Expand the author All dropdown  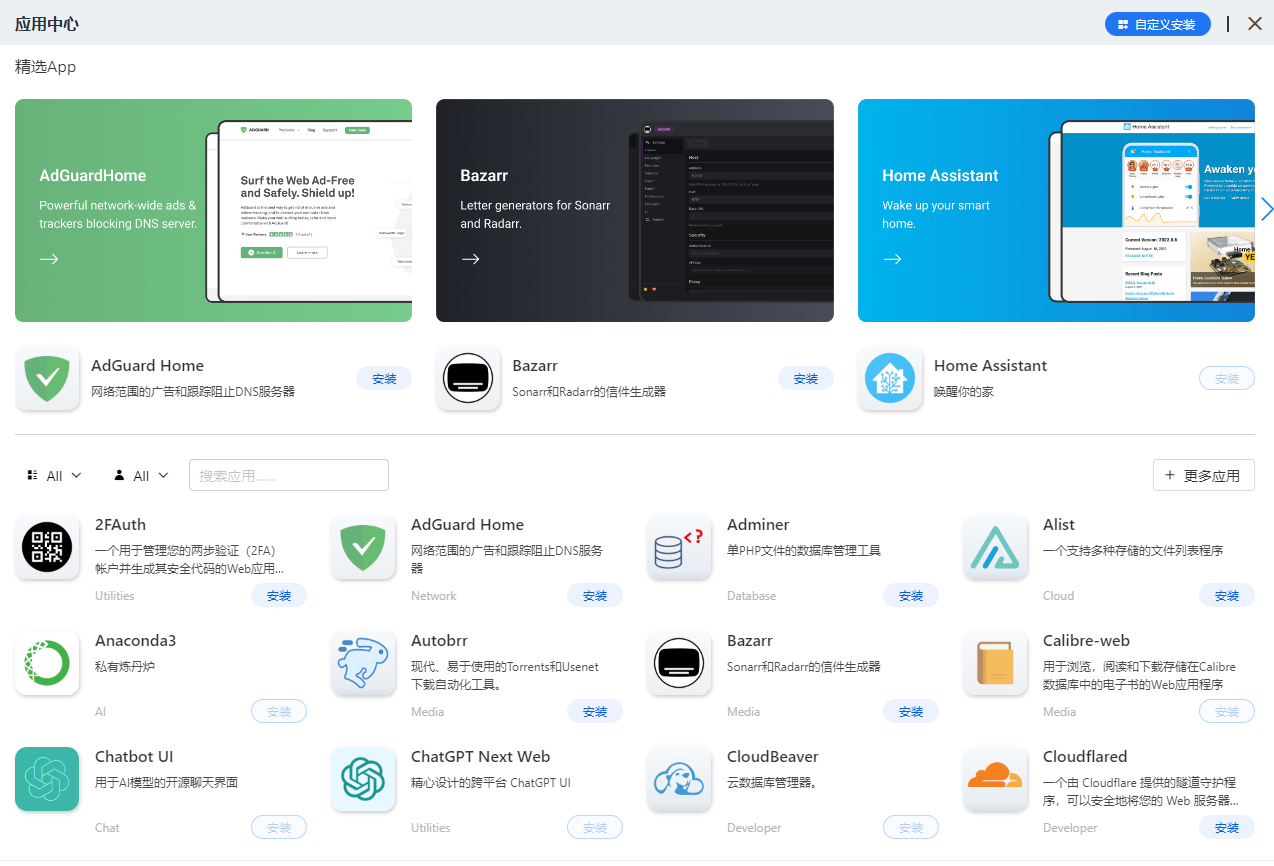(x=141, y=476)
